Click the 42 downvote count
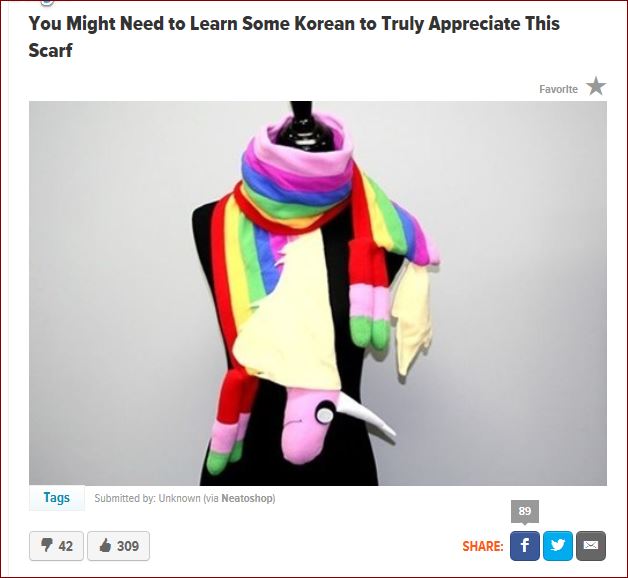The height and width of the screenshot is (578, 628). tap(66, 546)
